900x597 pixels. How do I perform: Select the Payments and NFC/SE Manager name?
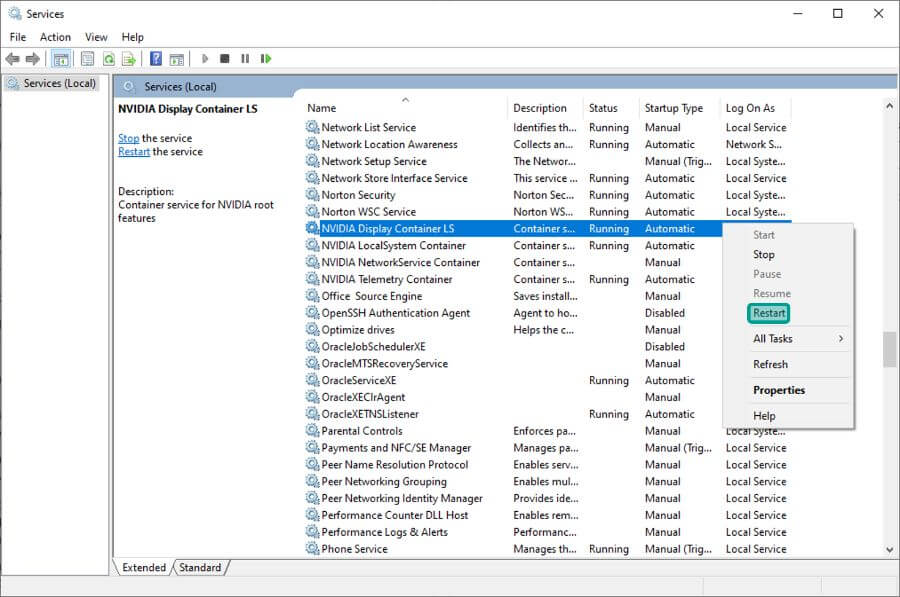pos(396,448)
